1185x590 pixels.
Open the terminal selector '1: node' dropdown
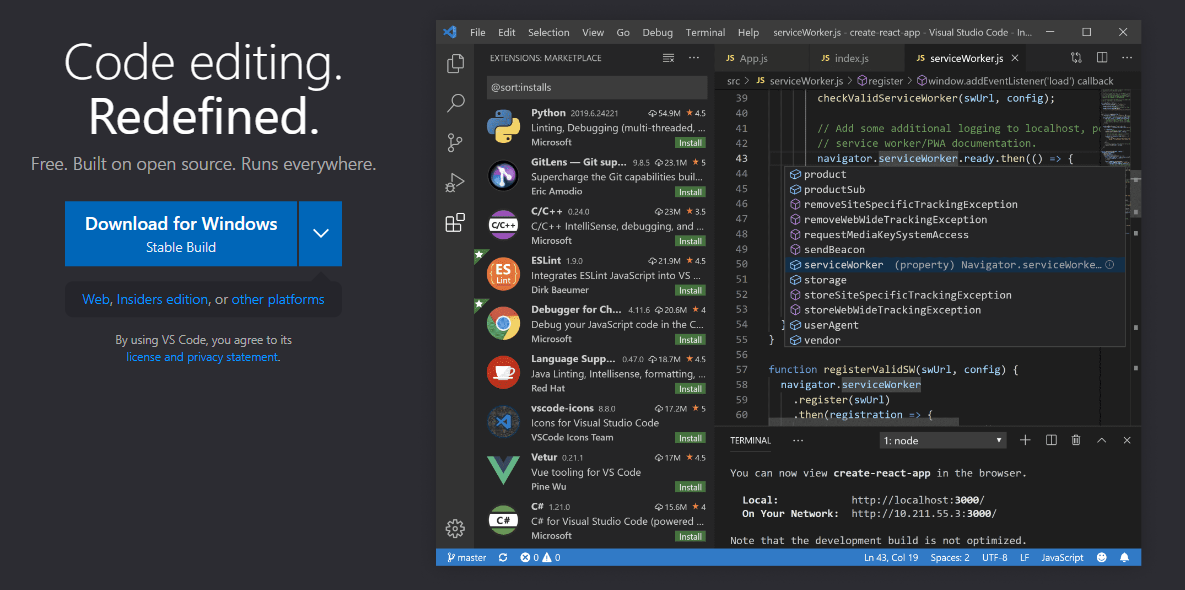[944, 440]
